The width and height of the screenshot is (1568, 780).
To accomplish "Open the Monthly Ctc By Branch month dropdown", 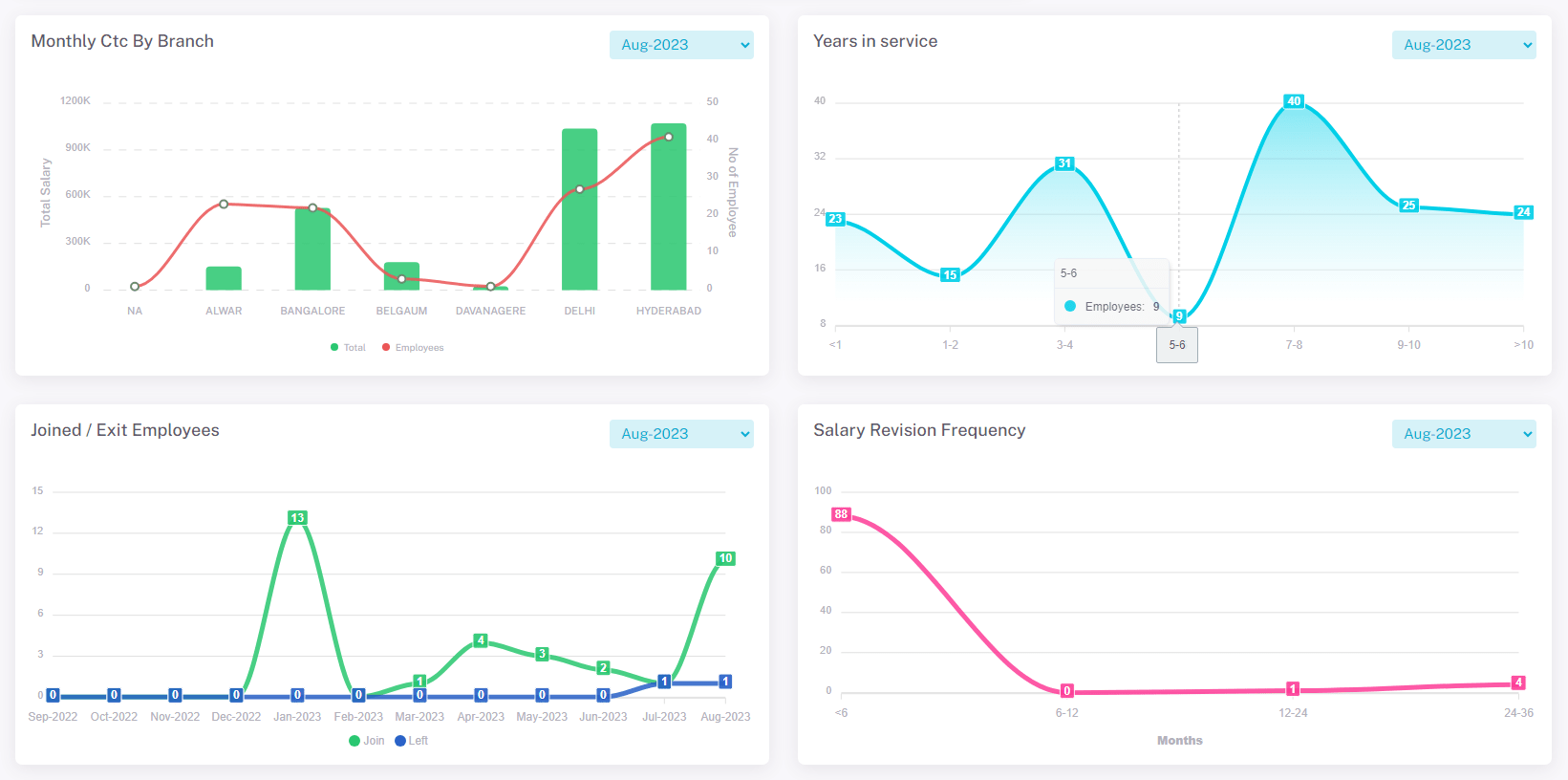I will point(680,45).
